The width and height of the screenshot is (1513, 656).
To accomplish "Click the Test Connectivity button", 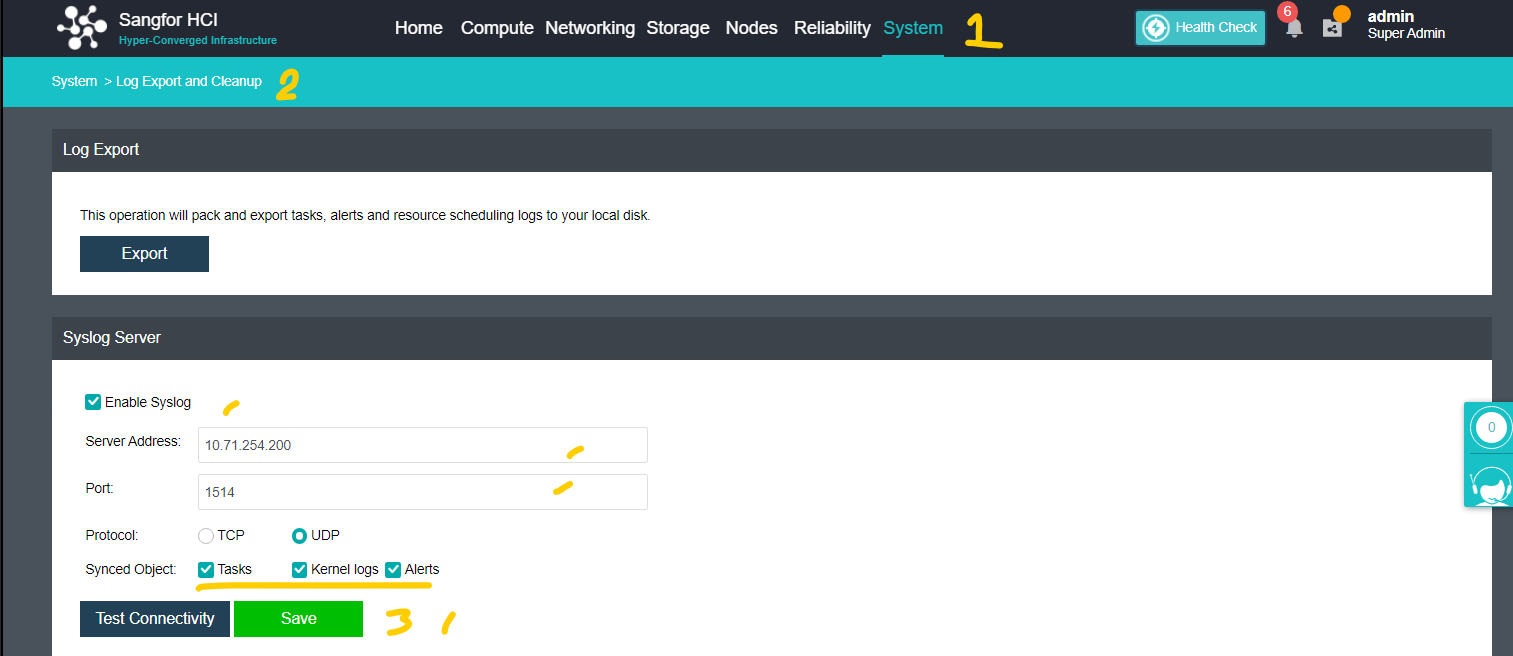I will coord(155,619).
